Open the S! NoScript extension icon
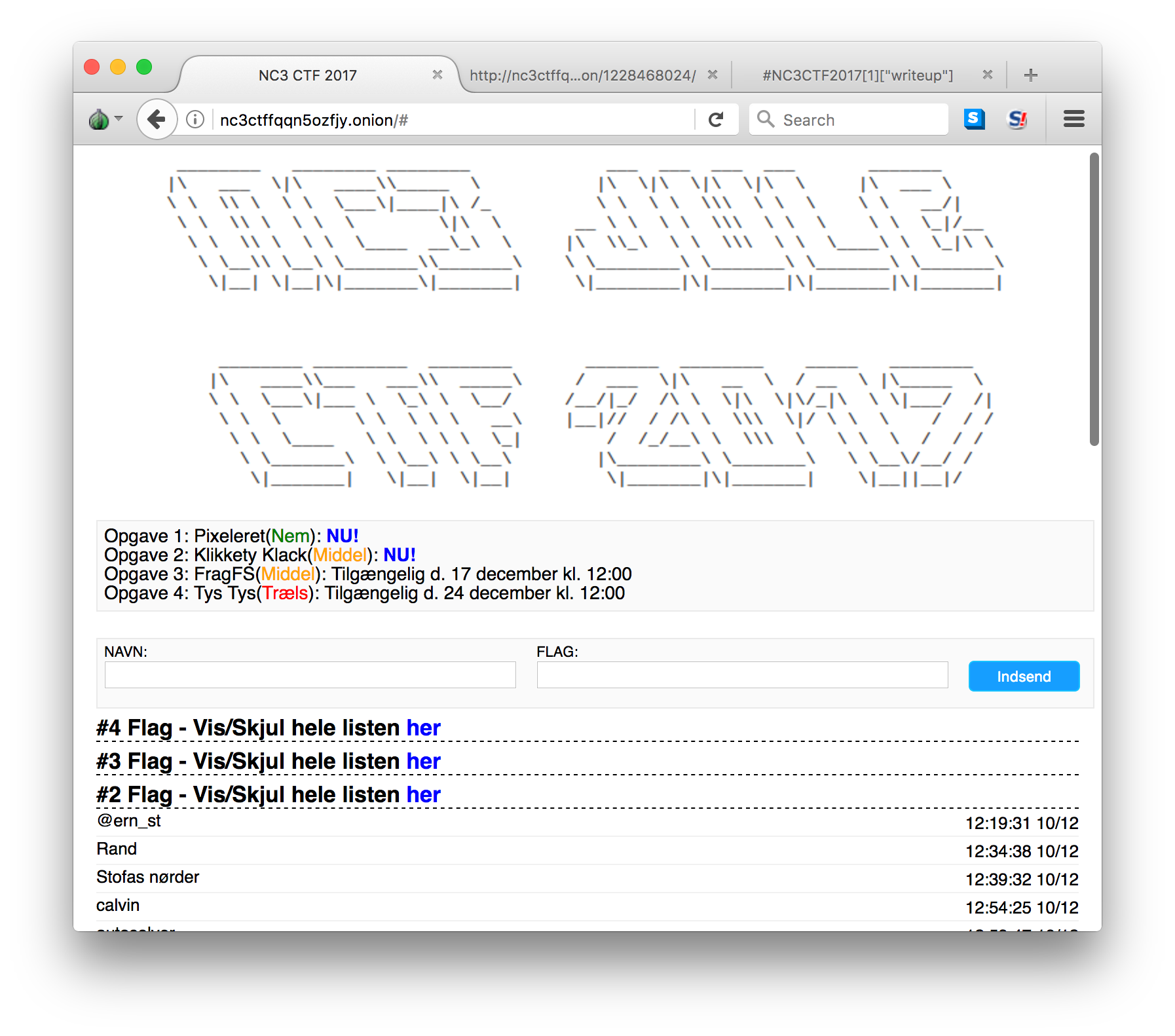The height and width of the screenshot is (1036, 1175). click(x=1017, y=119)
